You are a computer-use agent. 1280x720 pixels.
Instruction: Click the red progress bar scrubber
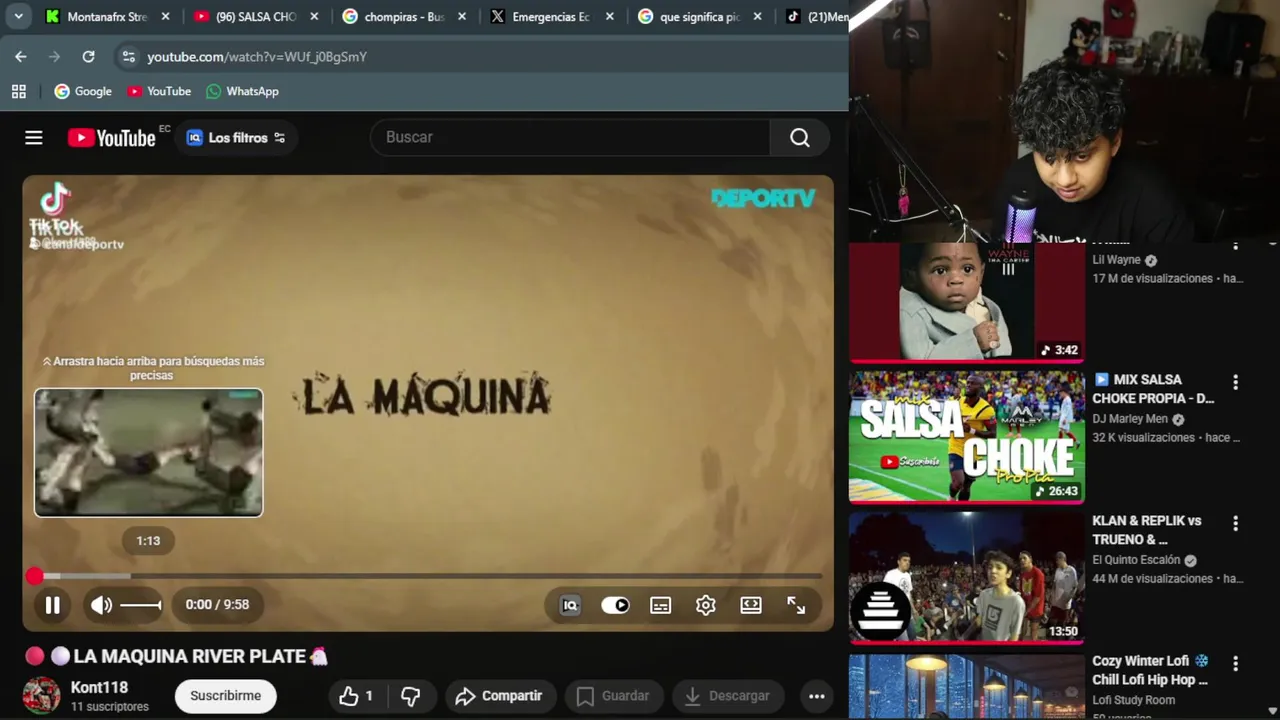point(35,576)
